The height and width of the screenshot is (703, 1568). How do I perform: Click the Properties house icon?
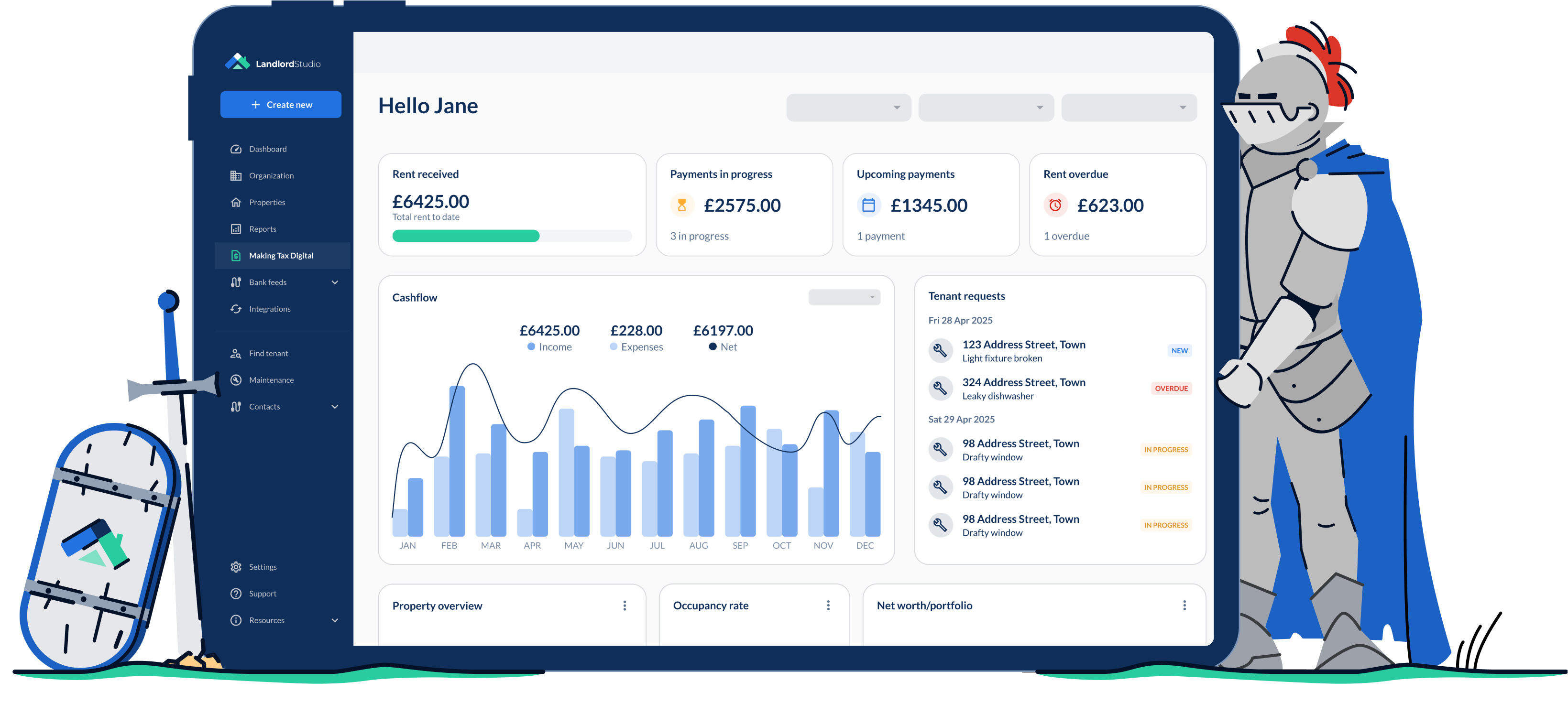236,202
